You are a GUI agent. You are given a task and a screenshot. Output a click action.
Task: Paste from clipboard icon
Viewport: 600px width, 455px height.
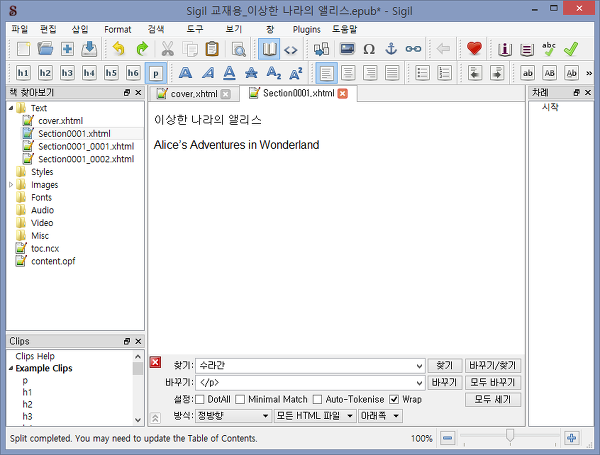(x=212, y=49)
